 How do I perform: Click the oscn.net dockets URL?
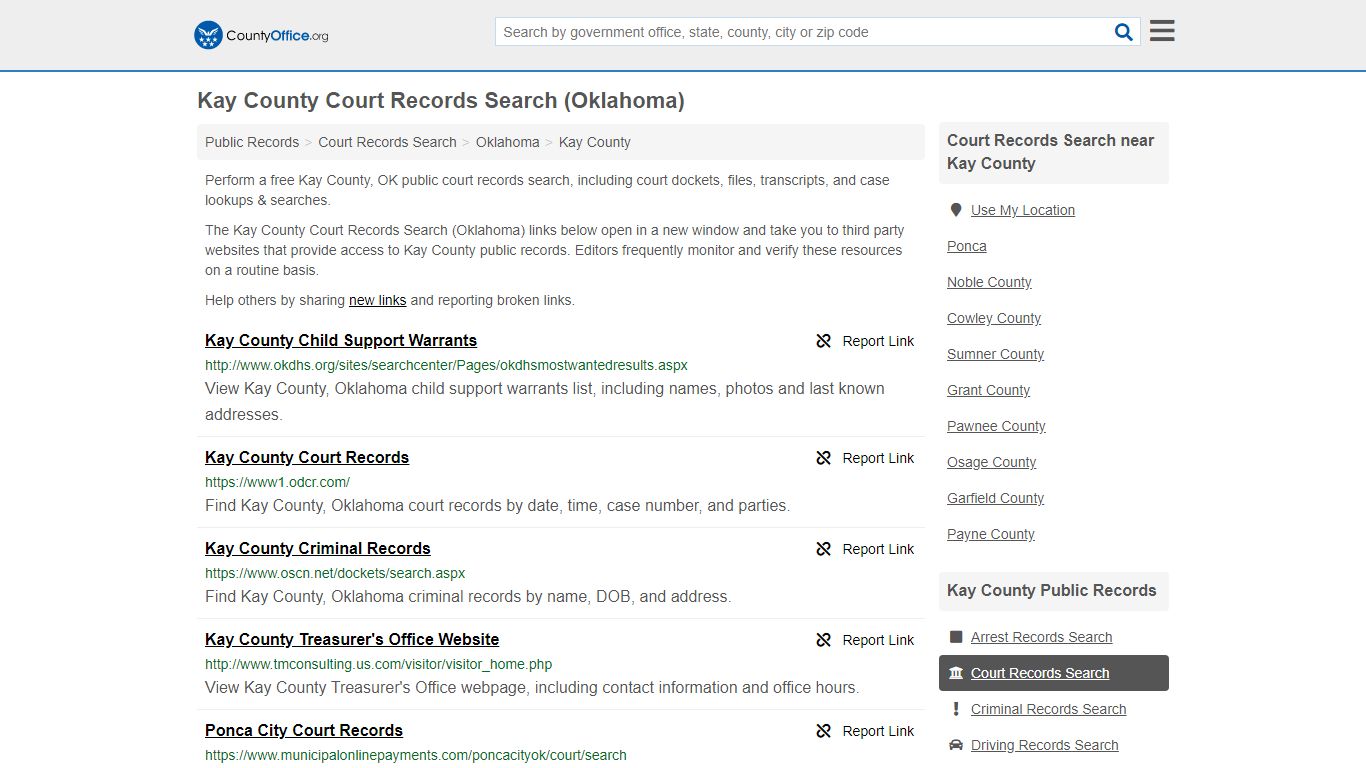335,573
